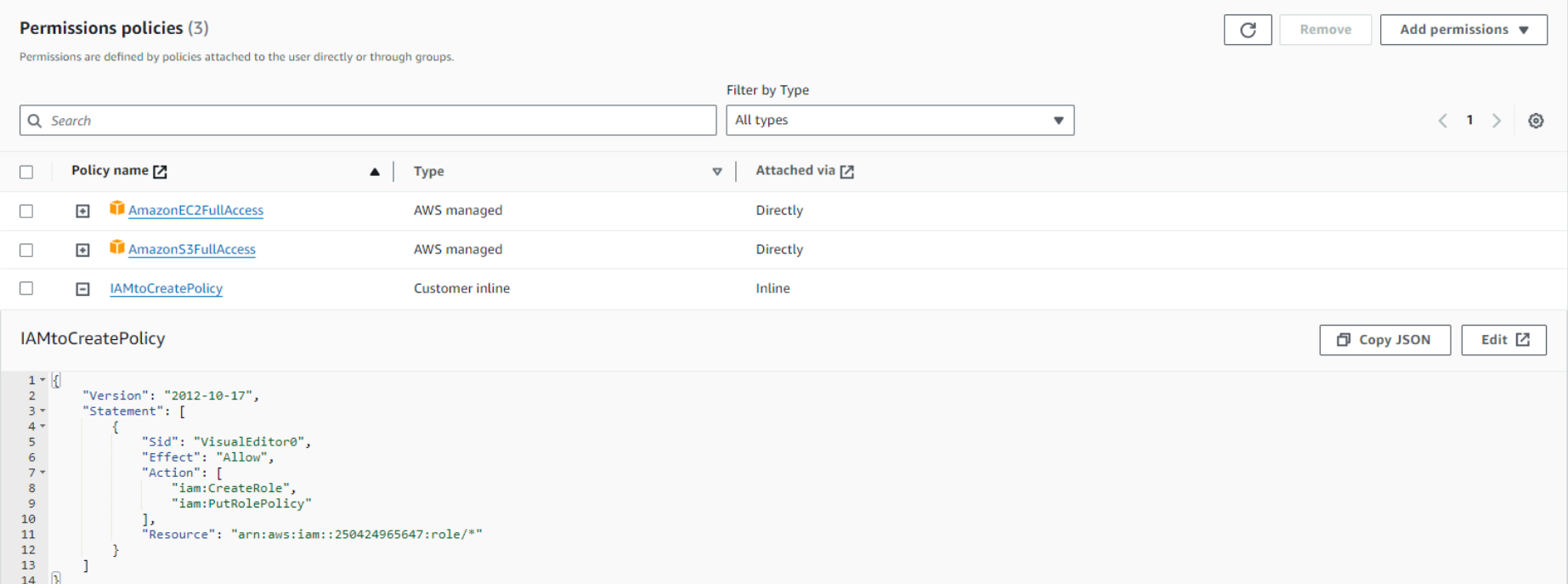
Task: Sort by Policy name ascending arrow
Action: point(374,172)
